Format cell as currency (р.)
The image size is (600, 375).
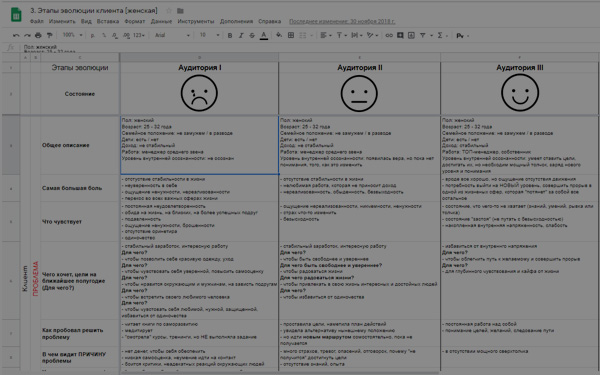(93, 35)
